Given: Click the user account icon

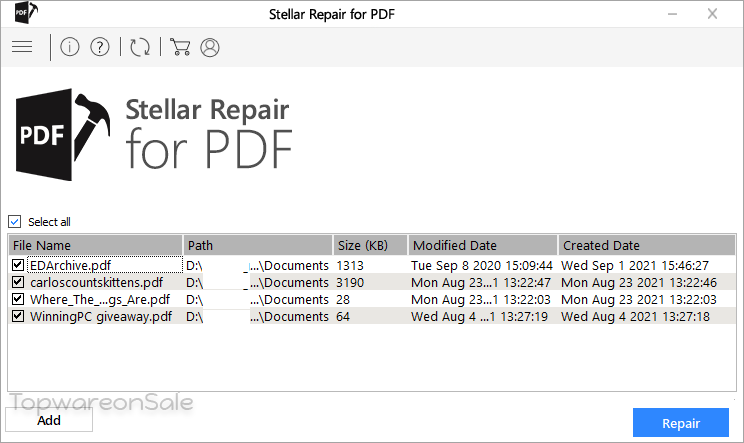Looking at the screenshot, I should 210,47.
